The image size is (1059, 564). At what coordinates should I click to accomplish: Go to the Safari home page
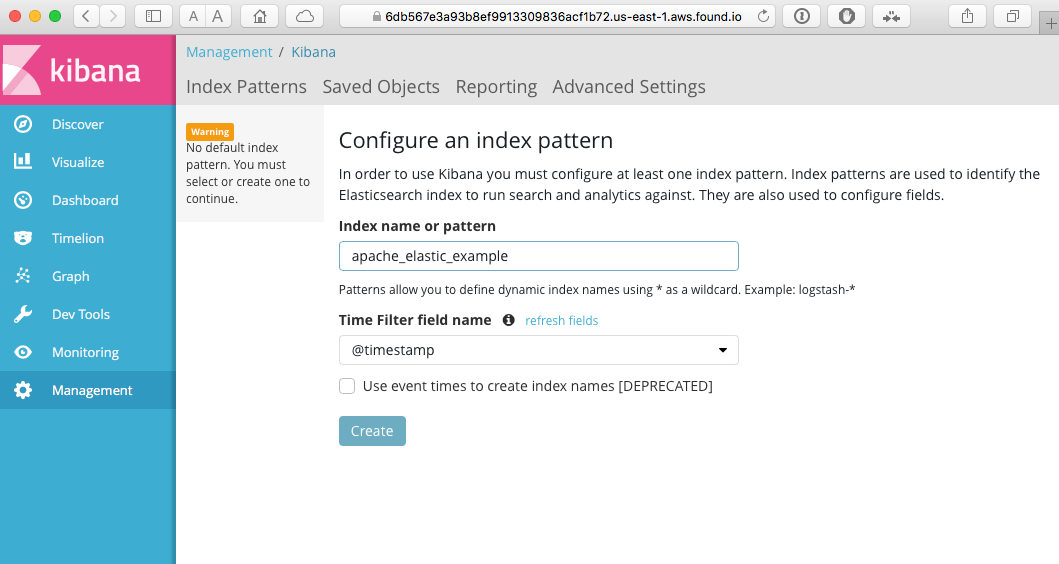click(x=259, y=16)
